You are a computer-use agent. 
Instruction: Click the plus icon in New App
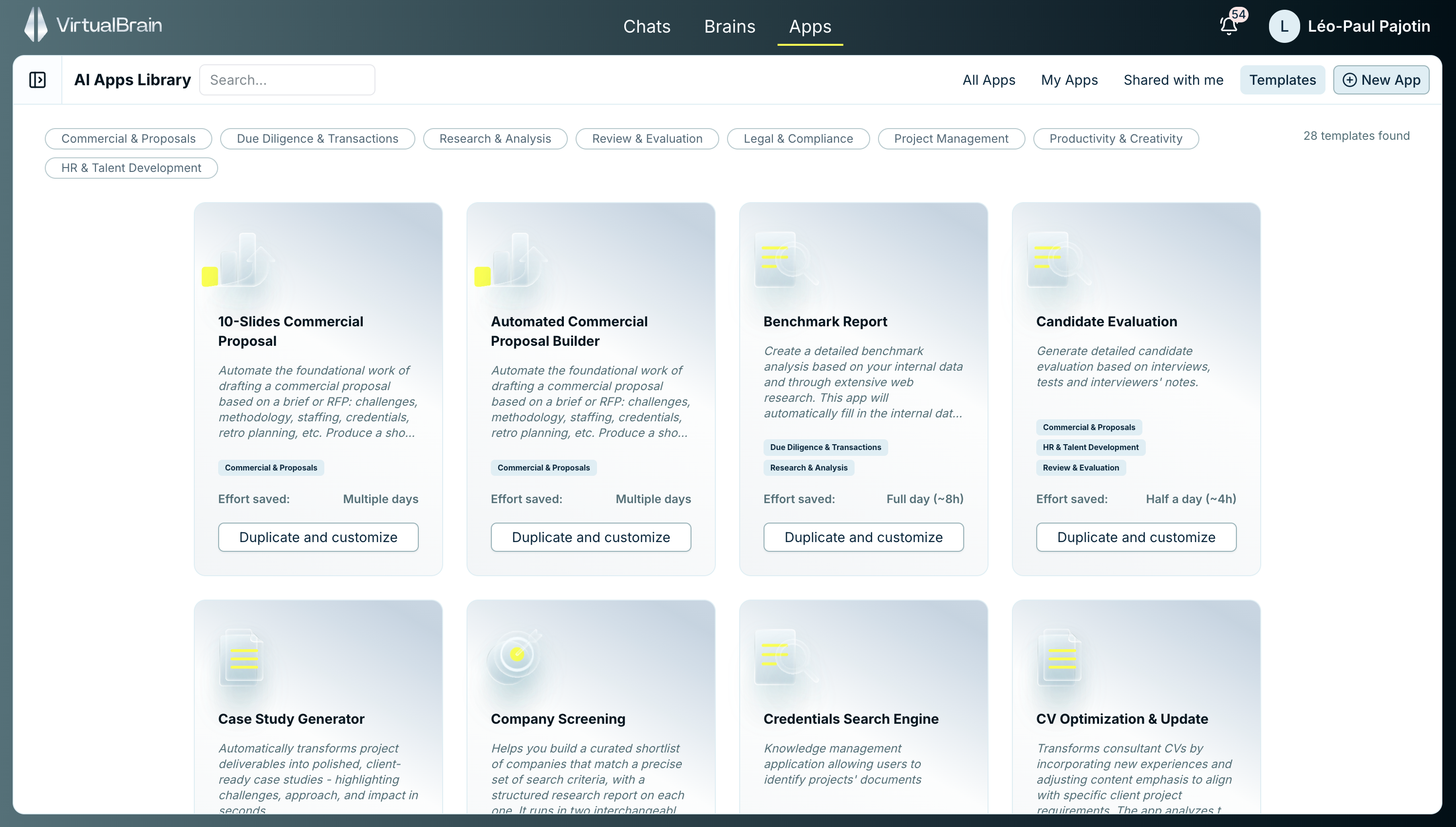(1349, 80)
